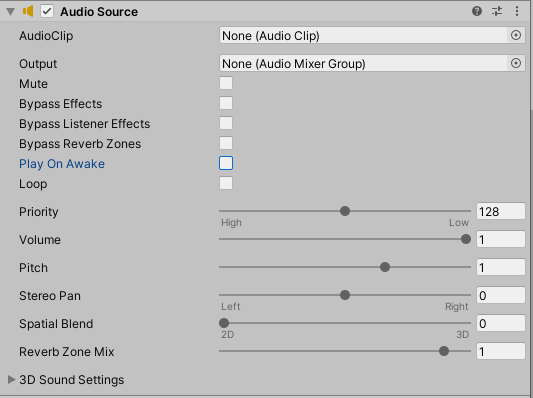Toggle the Play On Awake checkbox

pyautogui.click(x=226, y=163)
